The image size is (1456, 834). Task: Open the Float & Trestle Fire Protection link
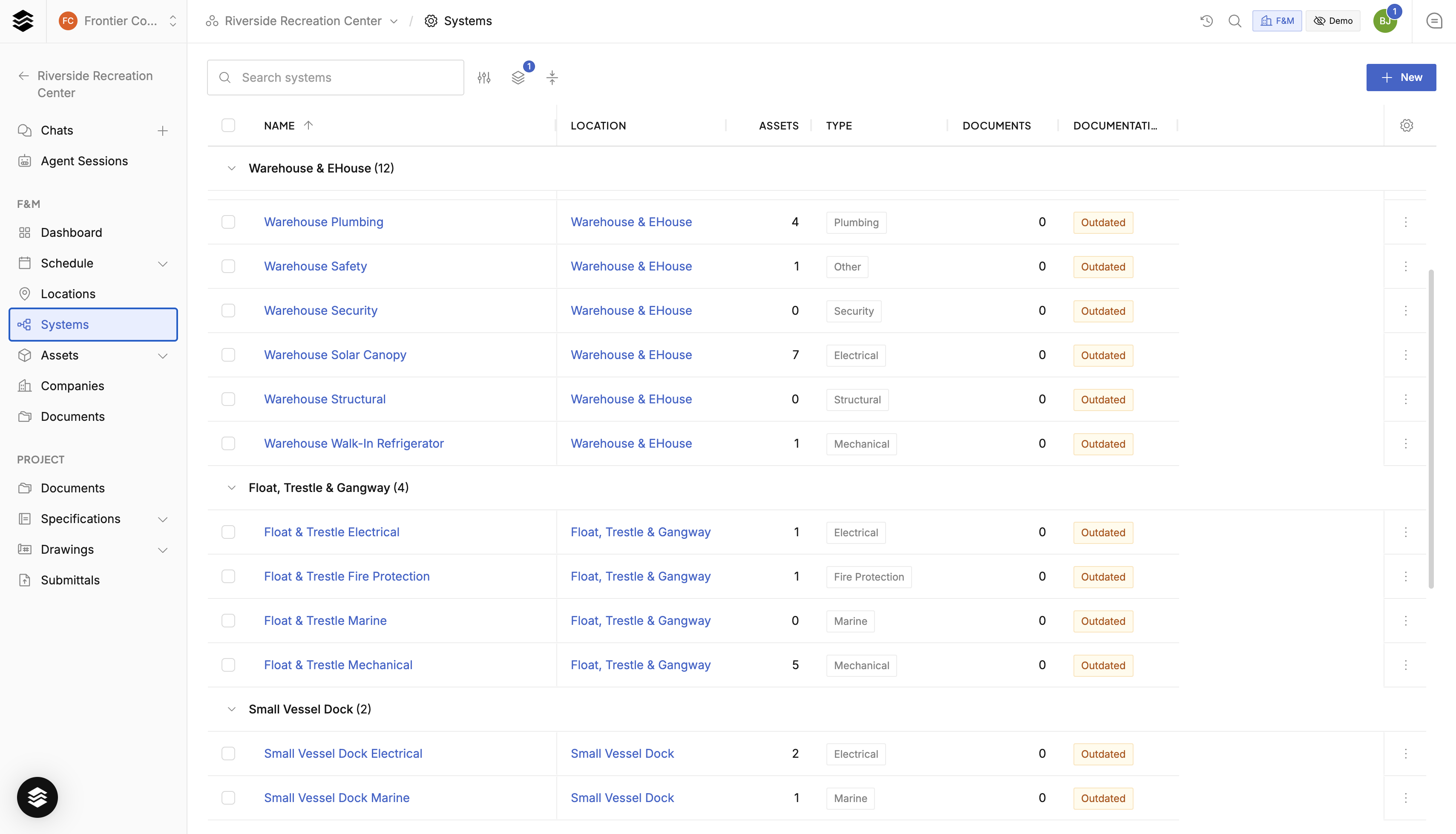tap(346, 576)
